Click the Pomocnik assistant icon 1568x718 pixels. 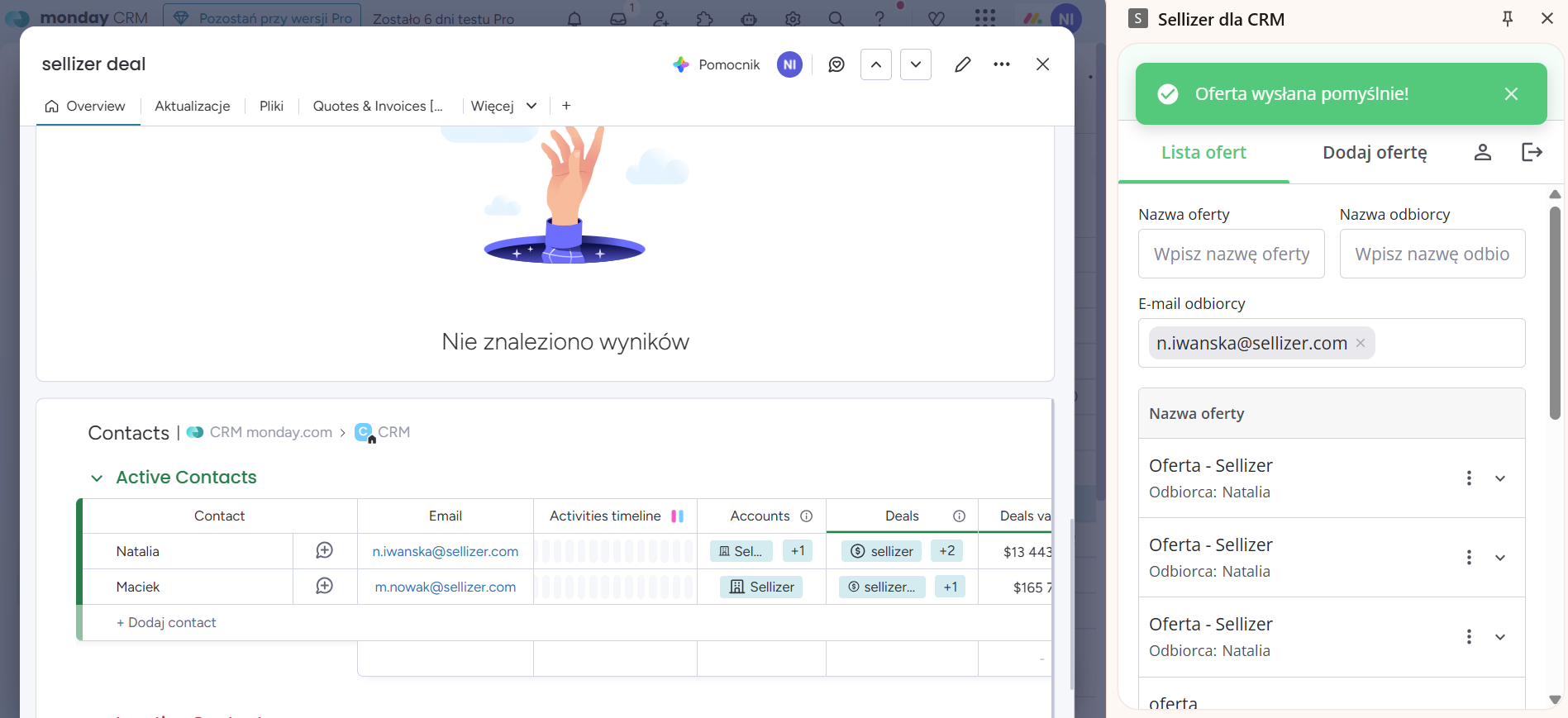pos(681,64)
